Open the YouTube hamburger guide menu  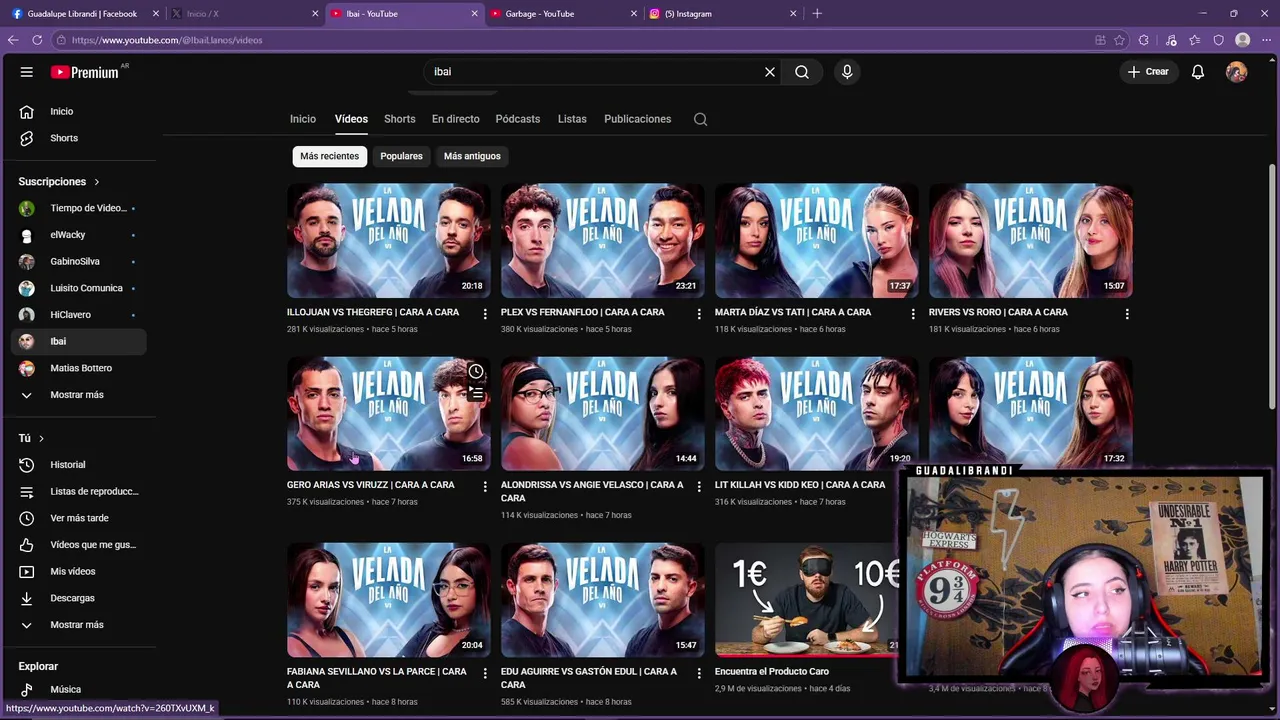pos(27,72)
